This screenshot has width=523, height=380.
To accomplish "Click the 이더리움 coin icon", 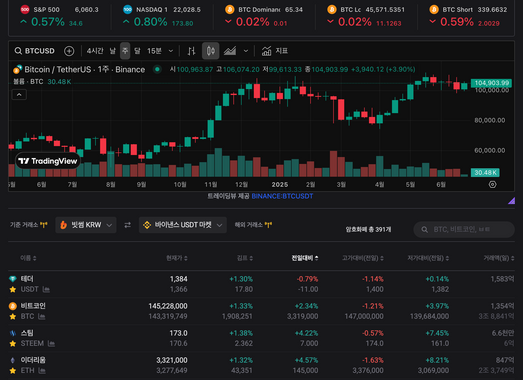I will coord(13,360).
